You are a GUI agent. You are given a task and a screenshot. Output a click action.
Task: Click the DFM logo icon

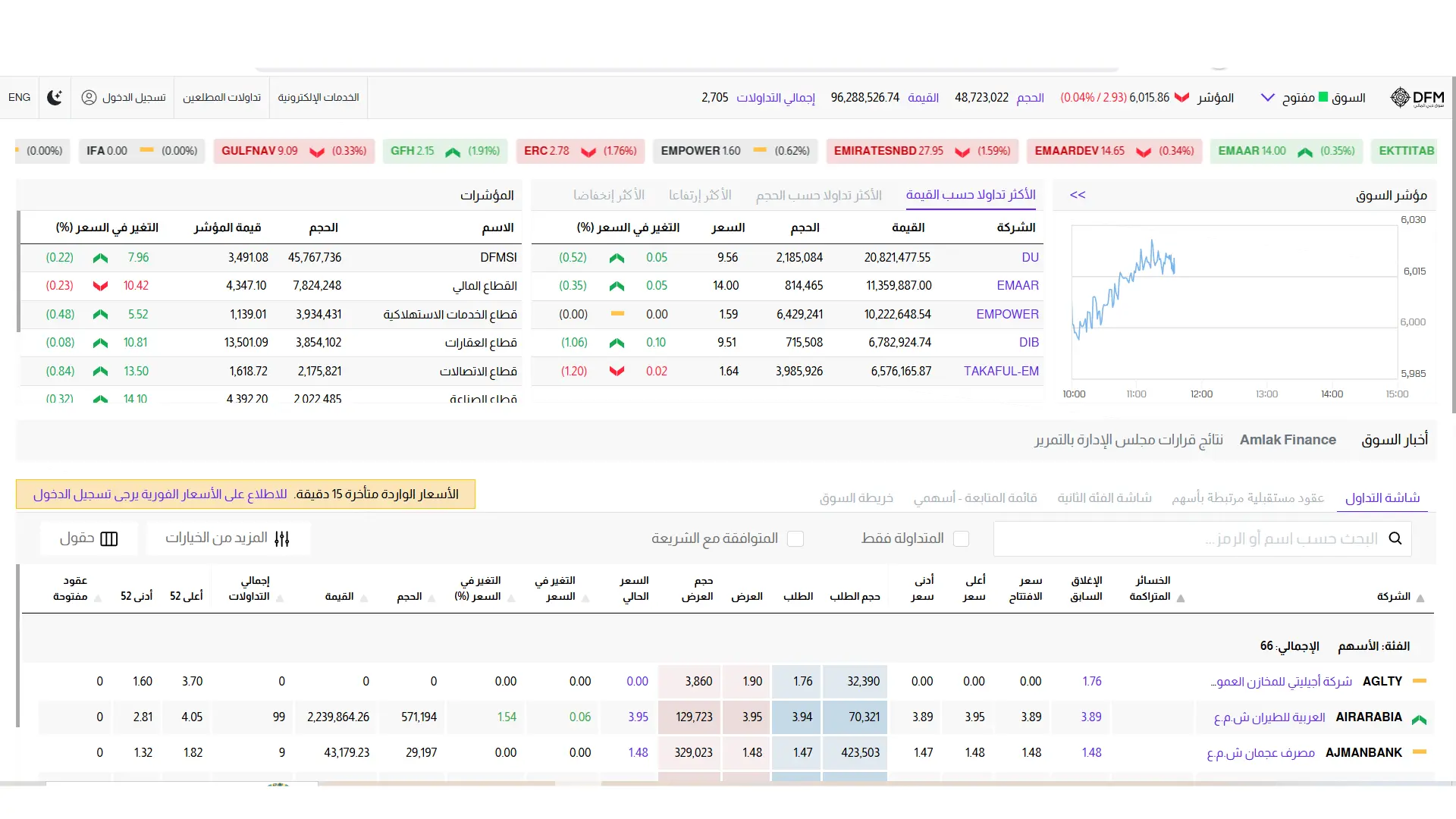click(x=1400, y=98)
